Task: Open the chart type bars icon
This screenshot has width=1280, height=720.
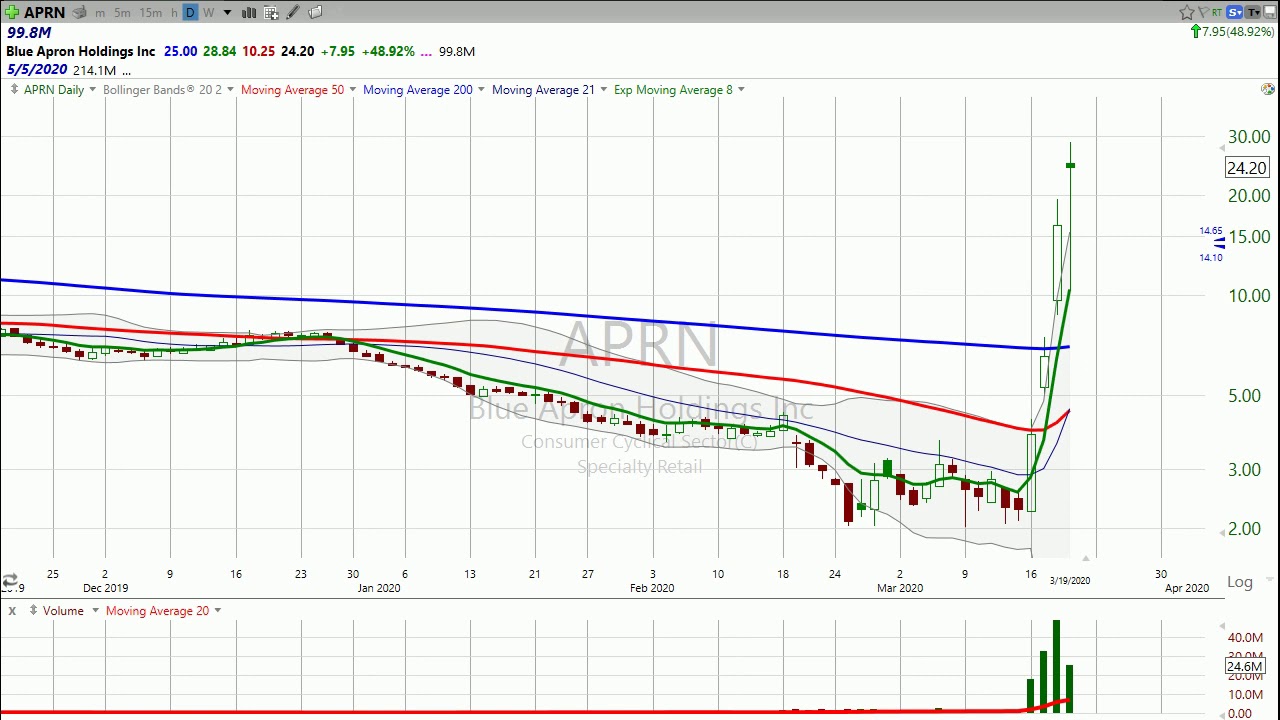Action: pyautogui.click(x=249, y=13)
